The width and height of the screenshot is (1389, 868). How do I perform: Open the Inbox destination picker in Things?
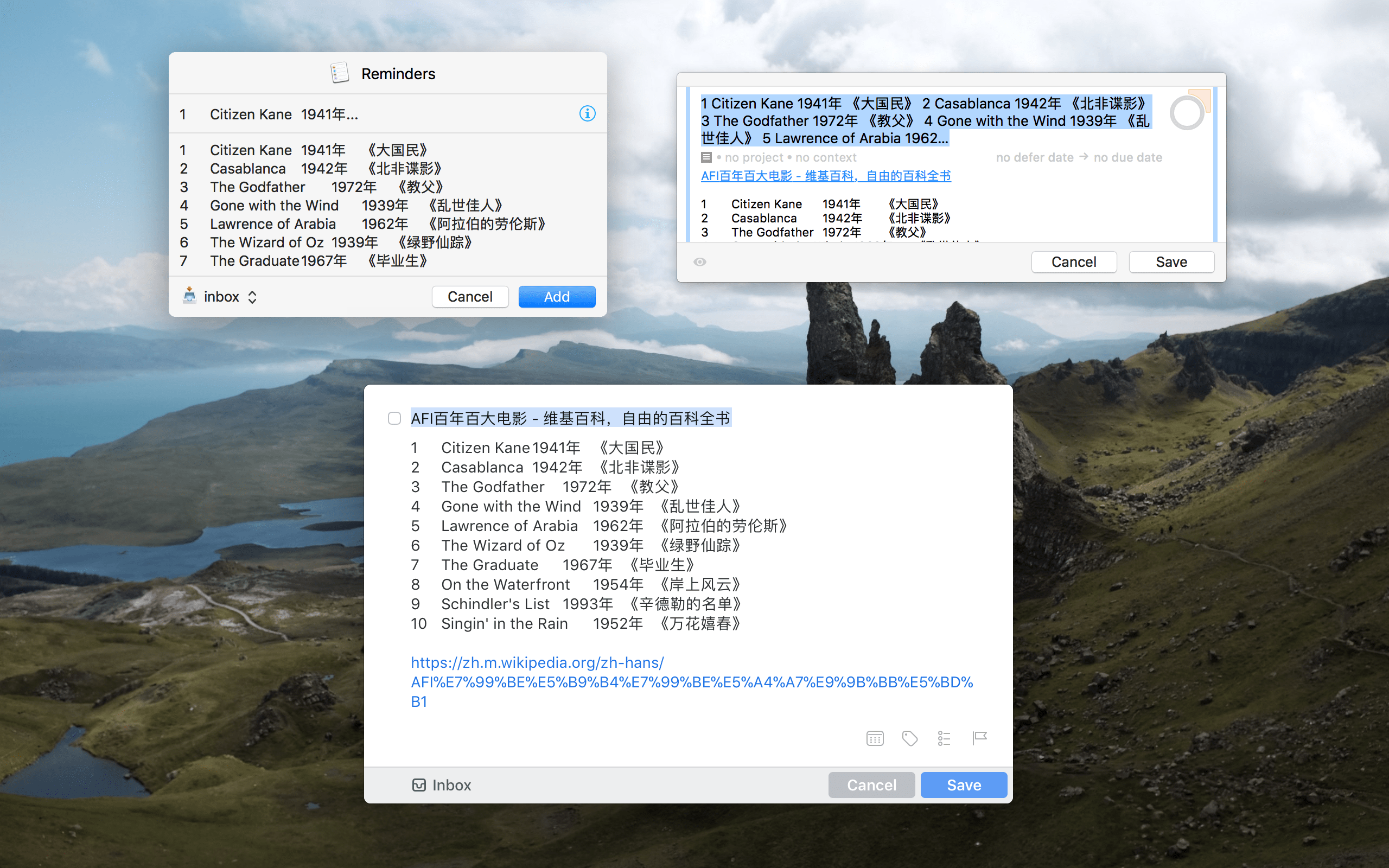coord(442,785)
